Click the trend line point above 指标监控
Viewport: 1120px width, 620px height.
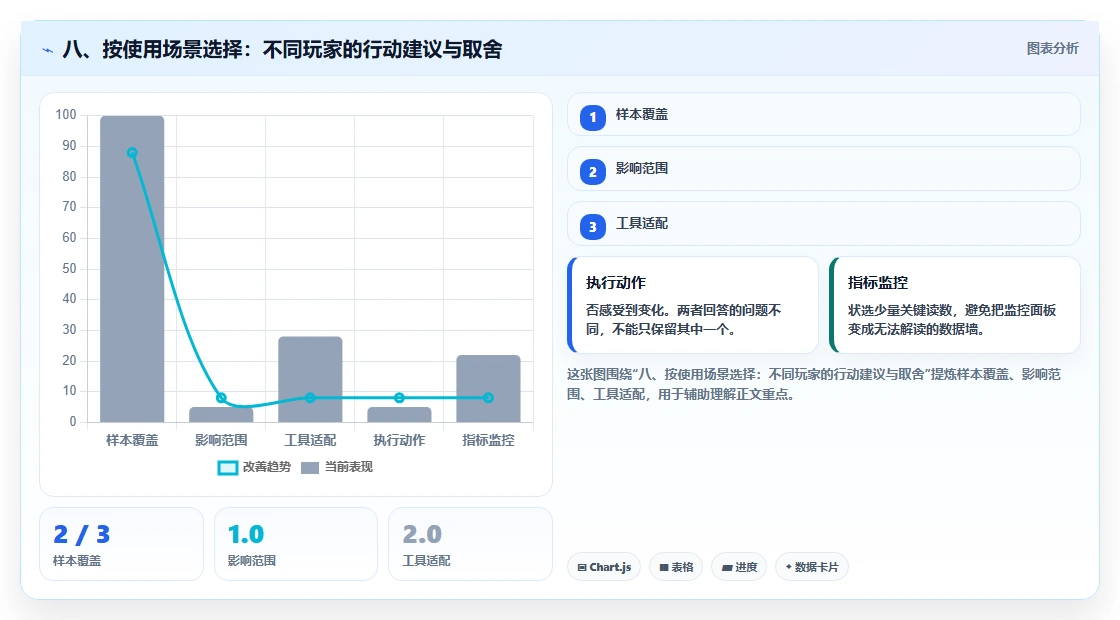coord(489,398)
